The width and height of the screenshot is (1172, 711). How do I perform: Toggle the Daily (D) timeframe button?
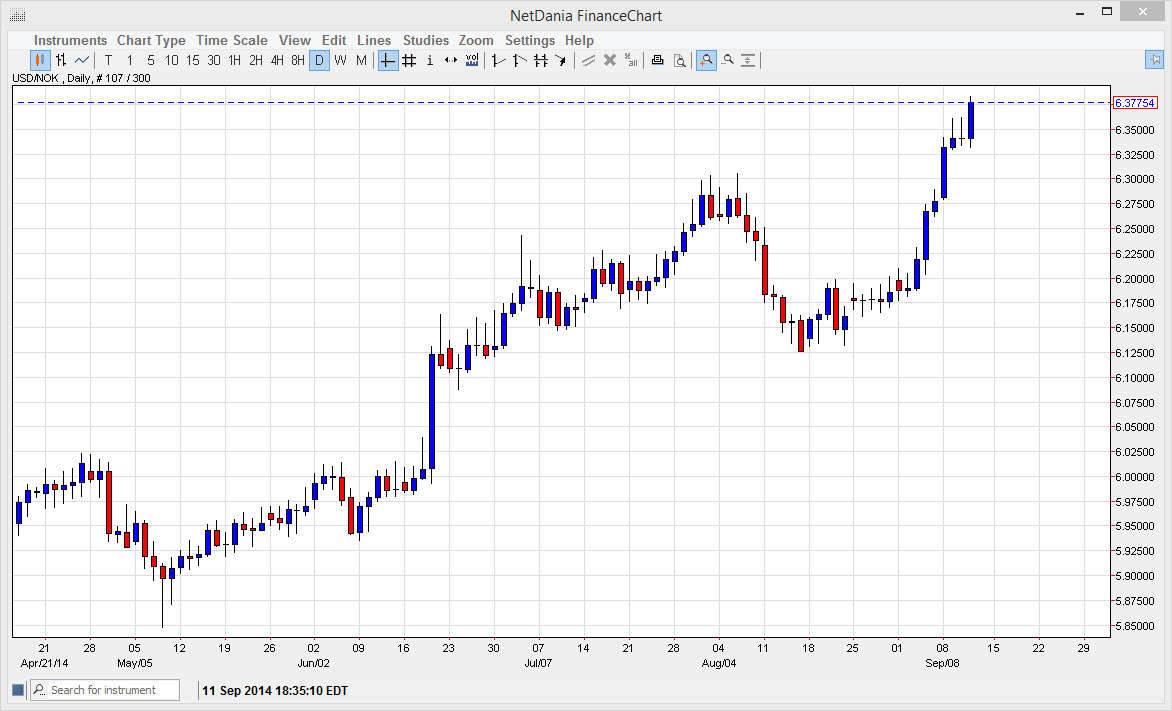coord(318,60)
